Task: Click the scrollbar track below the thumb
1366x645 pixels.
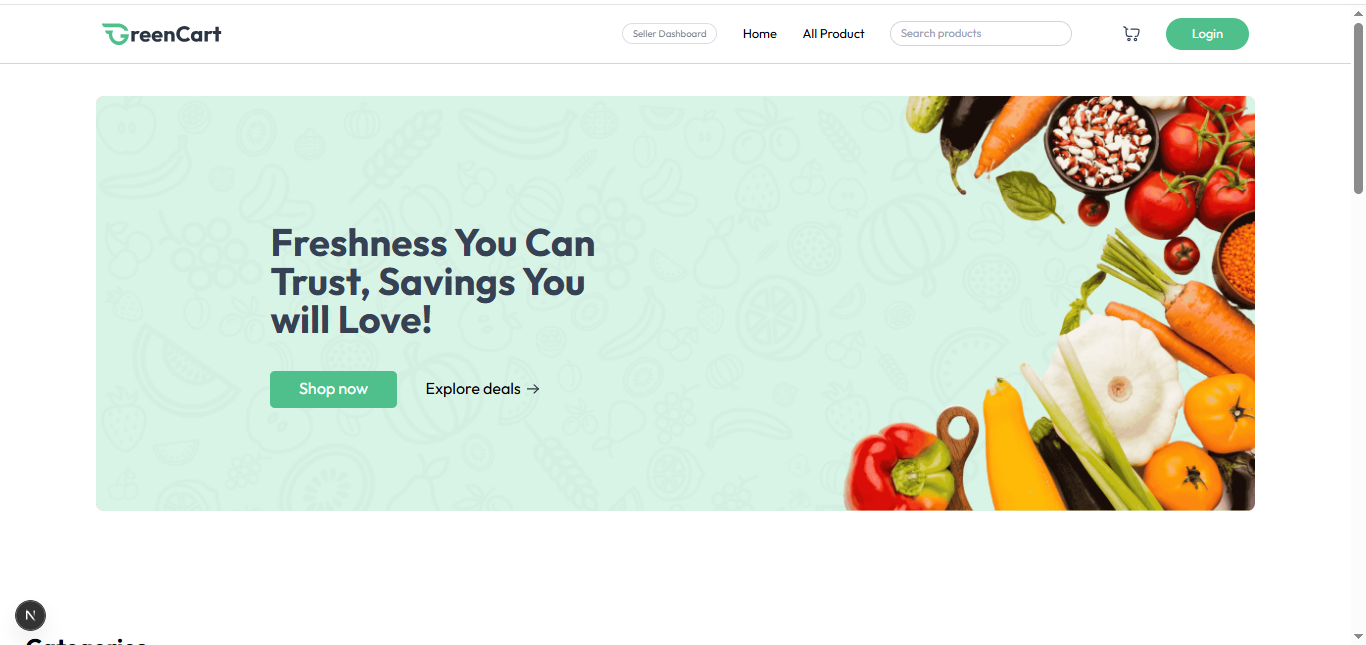Action: click(x=1358, y=410)
